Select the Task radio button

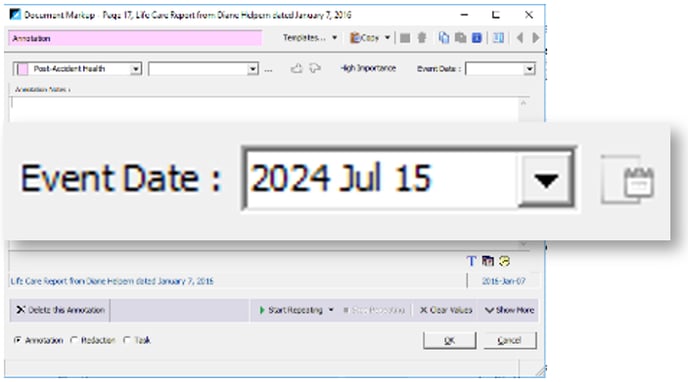coord(127,340)
